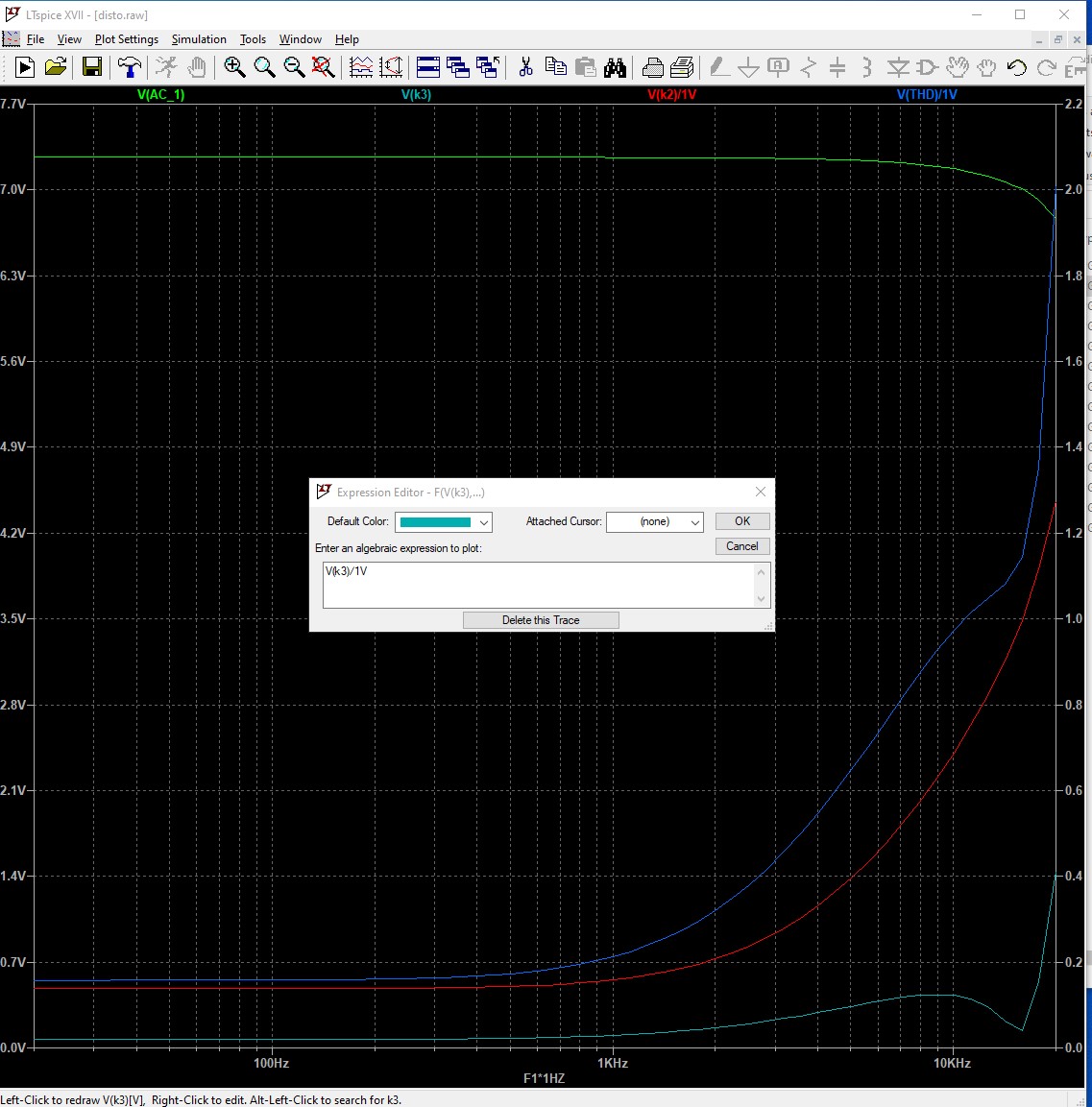Open control panel via hammer icon
Screen dimensions: 1092x1107
click(x=130, y=67)
